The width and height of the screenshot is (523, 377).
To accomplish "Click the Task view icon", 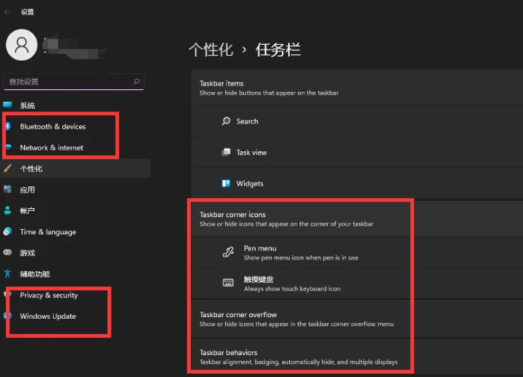I will click(x=226, y=152).
